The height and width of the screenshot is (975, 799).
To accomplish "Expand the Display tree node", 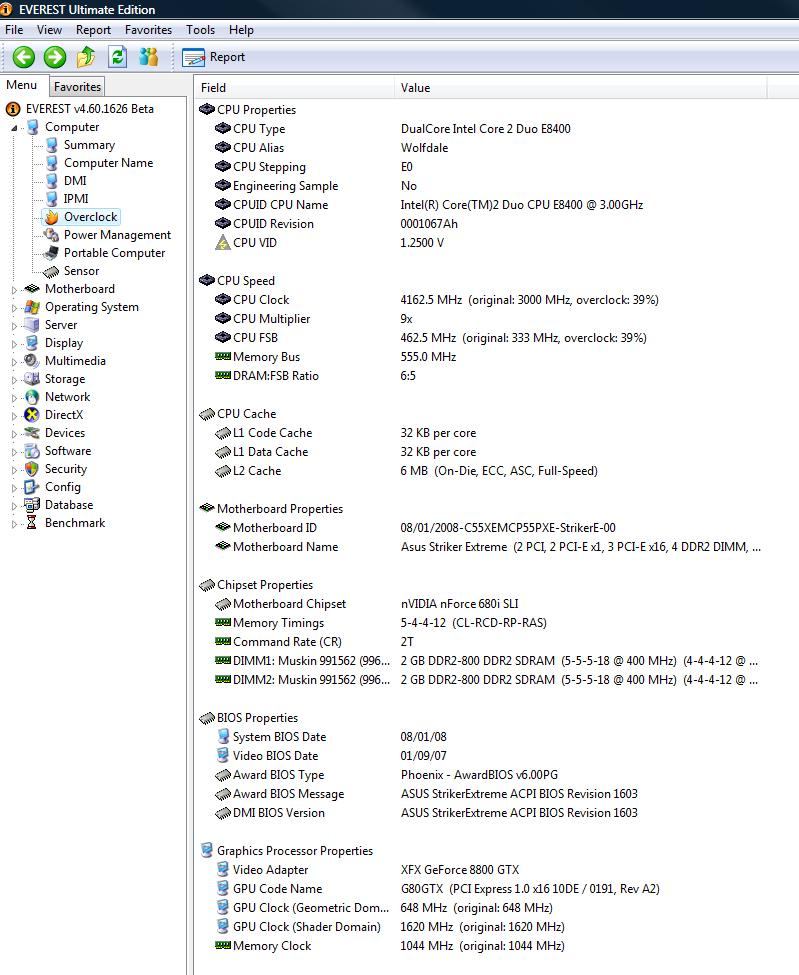I will tap(14, 344).
